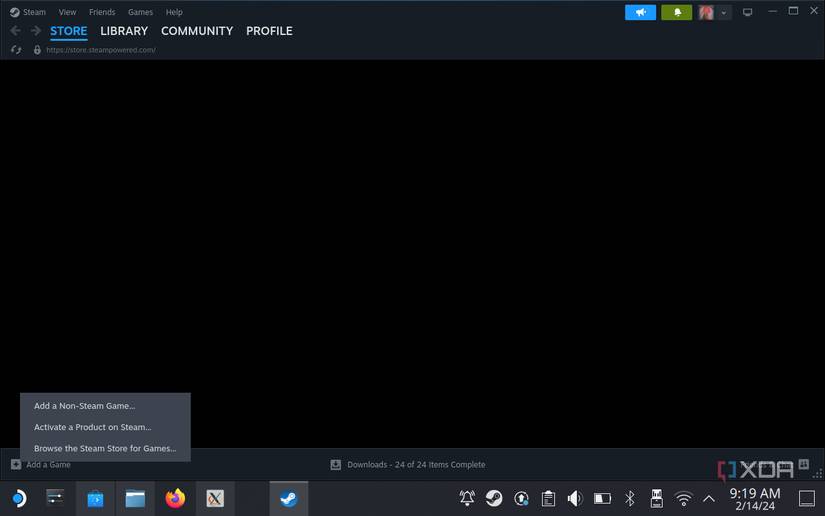
Task: Switch to Big Picture mode monitor icon
Action: click(x=747, y=12)
